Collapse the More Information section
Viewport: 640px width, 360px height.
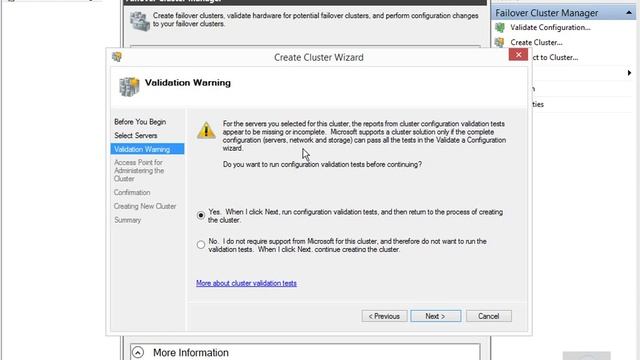tap(138, 352)
